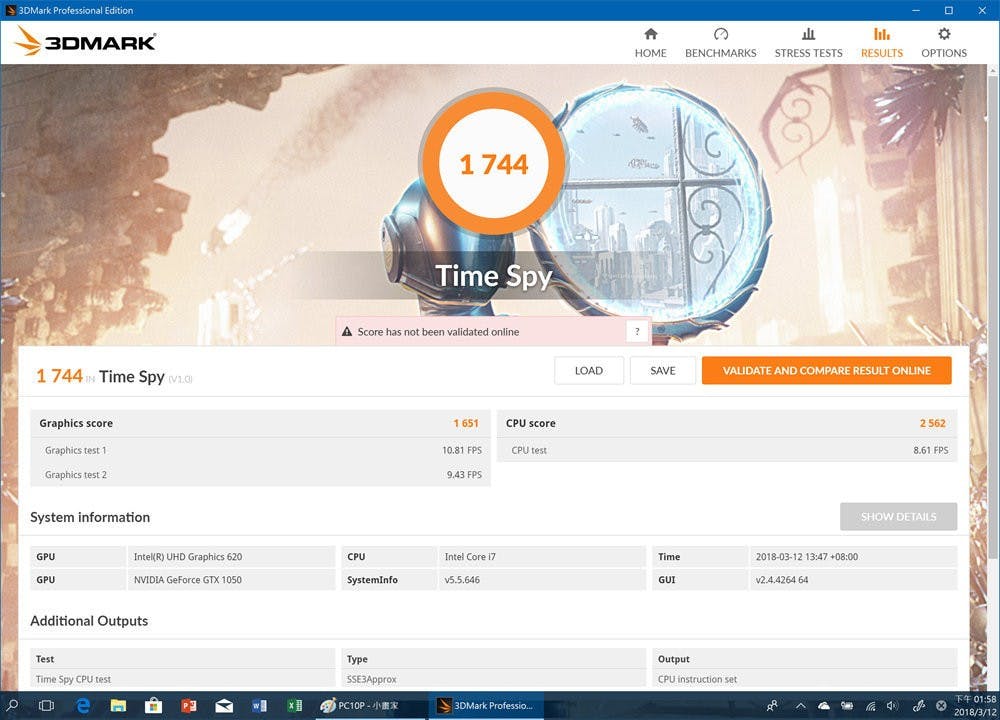Click the Intel(R) UHD Graphics 620 cell

[231, 557]
